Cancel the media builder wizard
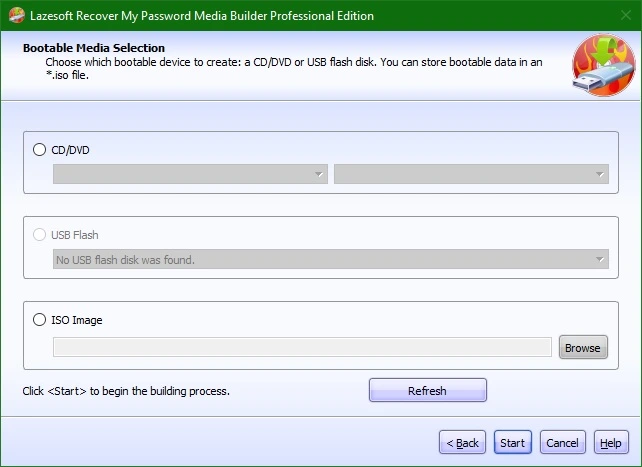This screenshot has height=467, width=642. tap(563, 442)
